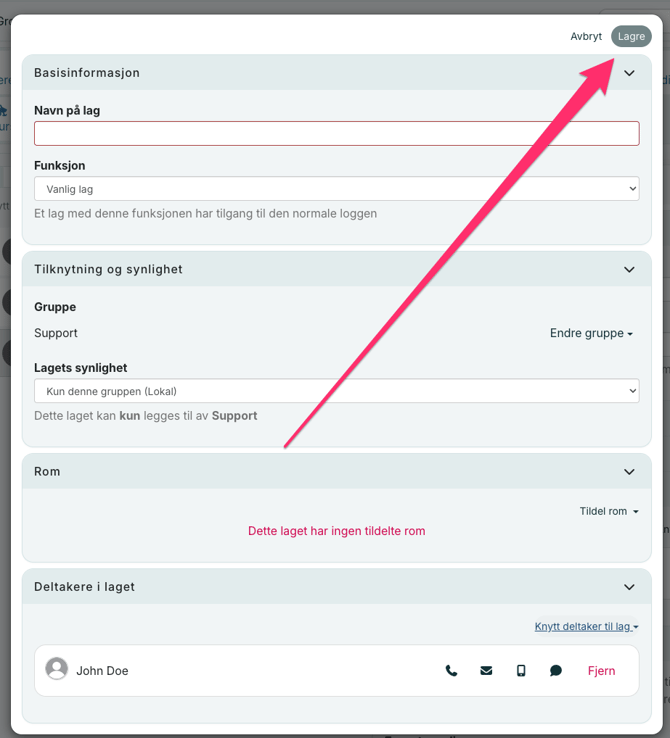Image resolution: width=670 pixels, height=738 pixels.
Task: Remove John Doe with Fjern
Action: (601, 671)
